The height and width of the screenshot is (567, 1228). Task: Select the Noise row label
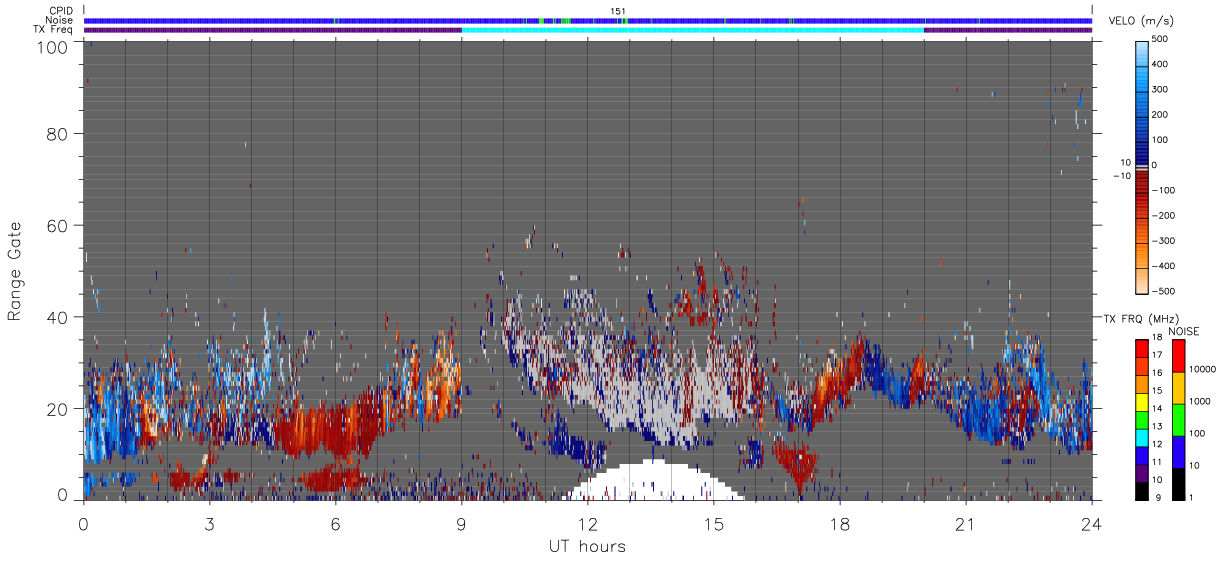coord(60,20)
